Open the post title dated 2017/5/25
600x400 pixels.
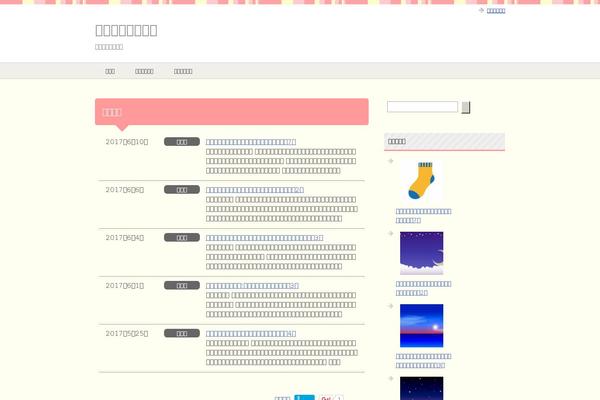tap(251, 333)
